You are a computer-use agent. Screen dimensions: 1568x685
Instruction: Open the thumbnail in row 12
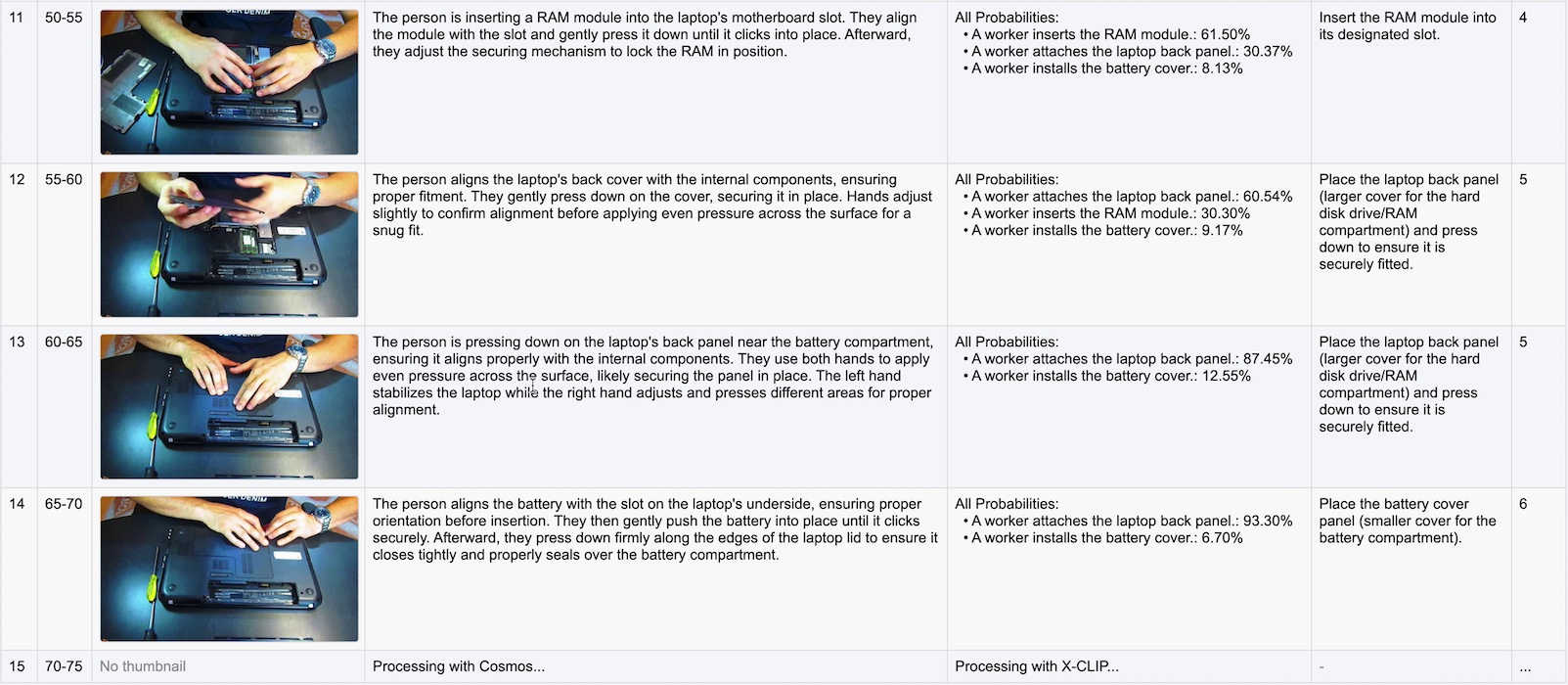[x=229, y=245]
